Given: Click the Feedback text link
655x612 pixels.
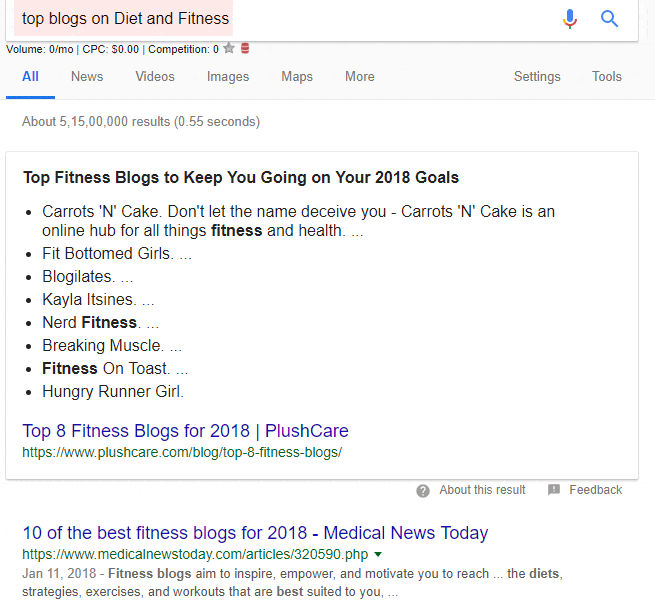Looking at the screenshot, I should pyautogui.click(x=595, y=490).
